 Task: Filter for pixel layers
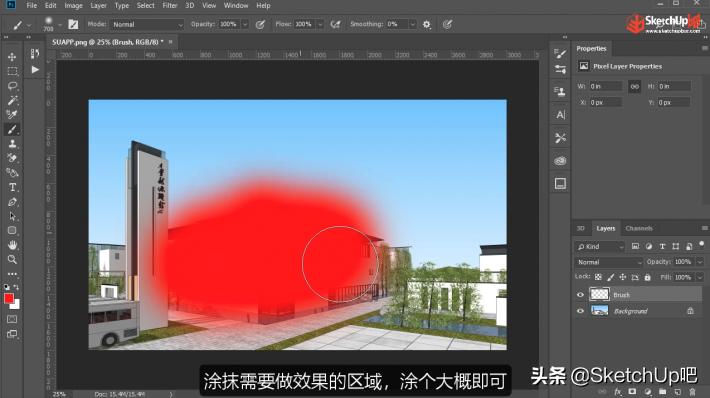[x=635, y=246]
